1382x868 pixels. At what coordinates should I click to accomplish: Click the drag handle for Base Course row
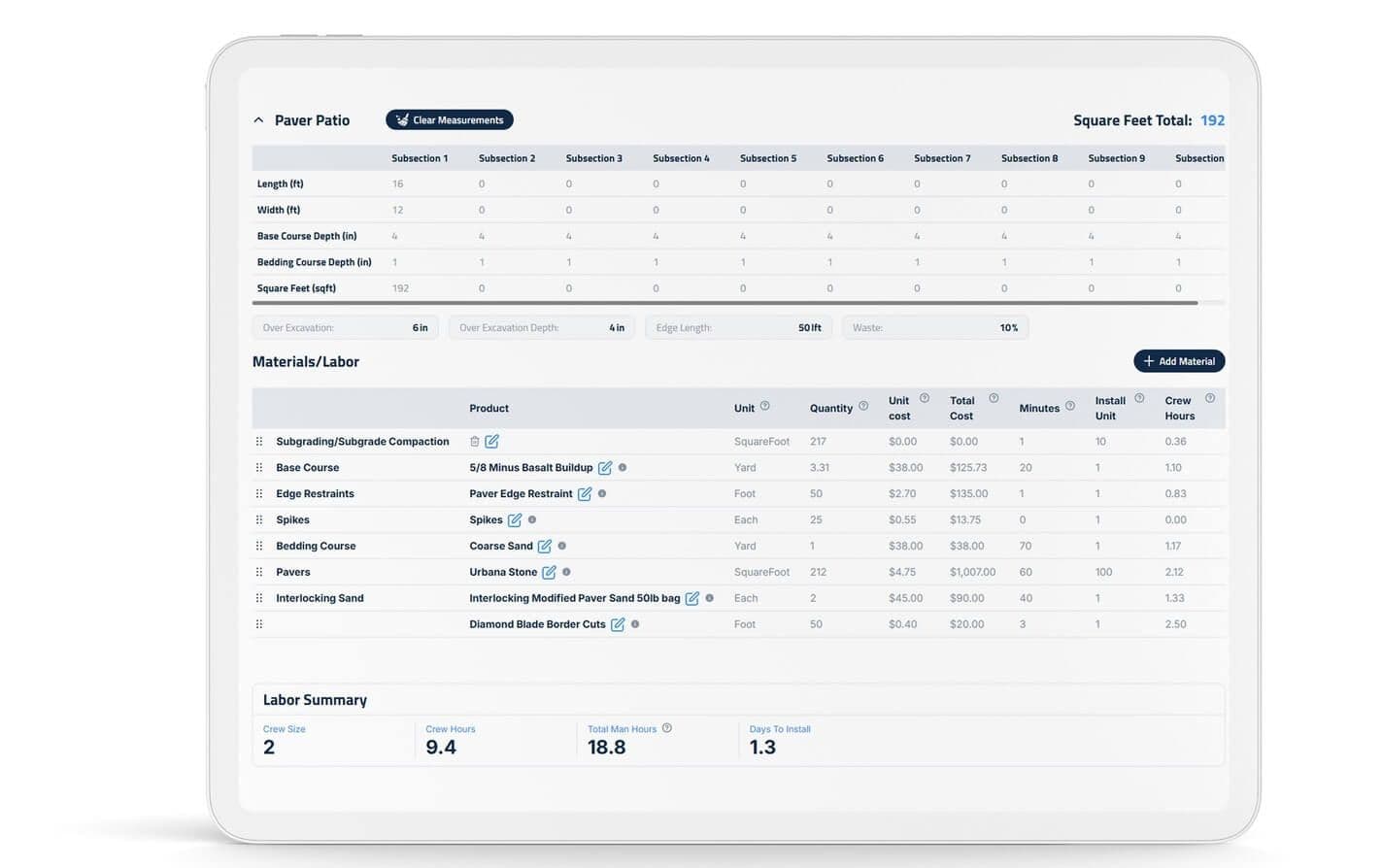pos(259,468)
